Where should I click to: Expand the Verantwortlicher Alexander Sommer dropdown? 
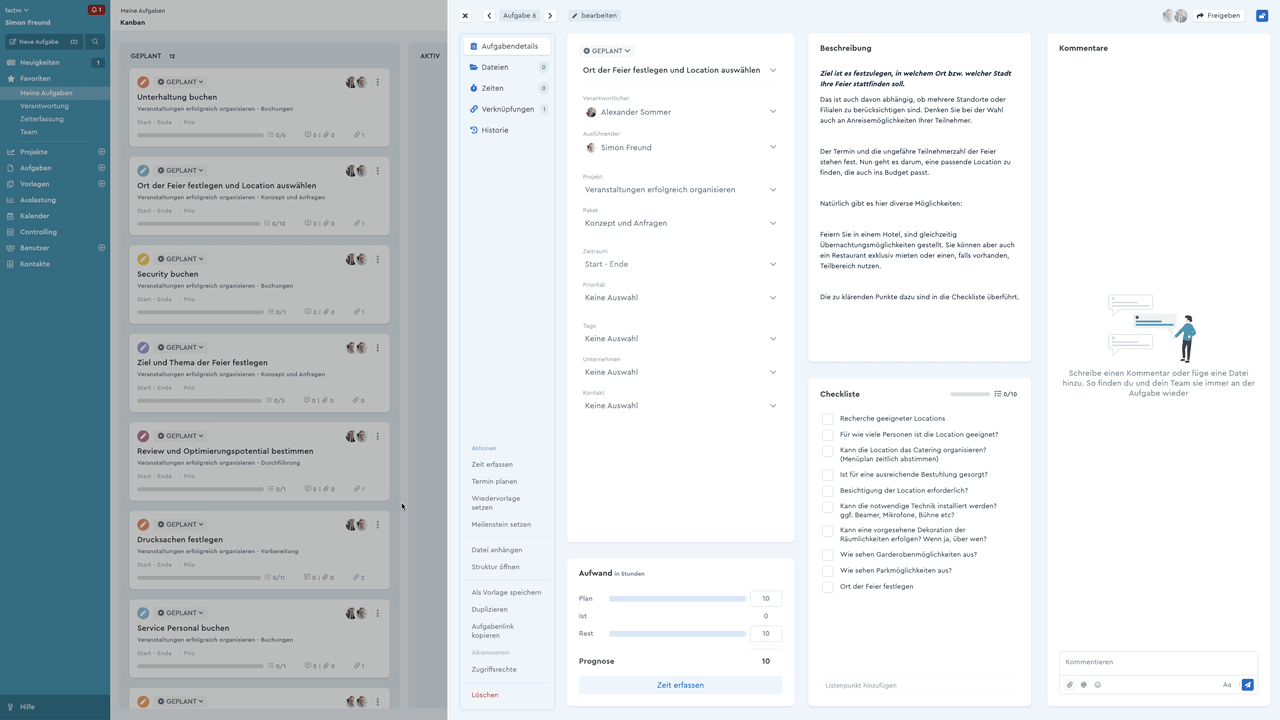[x=680, y=112]
